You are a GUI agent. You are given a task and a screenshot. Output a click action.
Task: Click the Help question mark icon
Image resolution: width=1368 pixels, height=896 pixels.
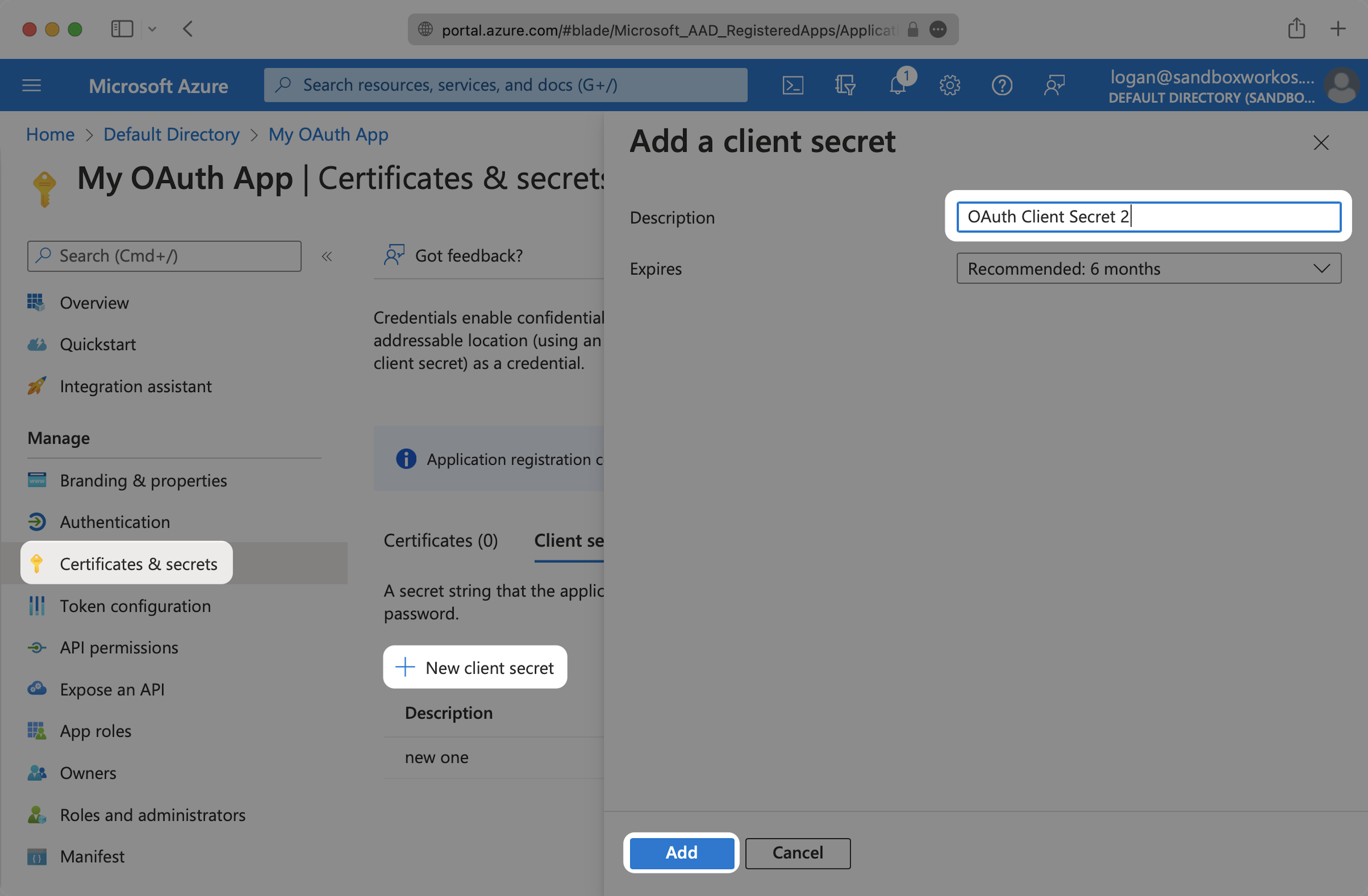(x=1002, y=85)
